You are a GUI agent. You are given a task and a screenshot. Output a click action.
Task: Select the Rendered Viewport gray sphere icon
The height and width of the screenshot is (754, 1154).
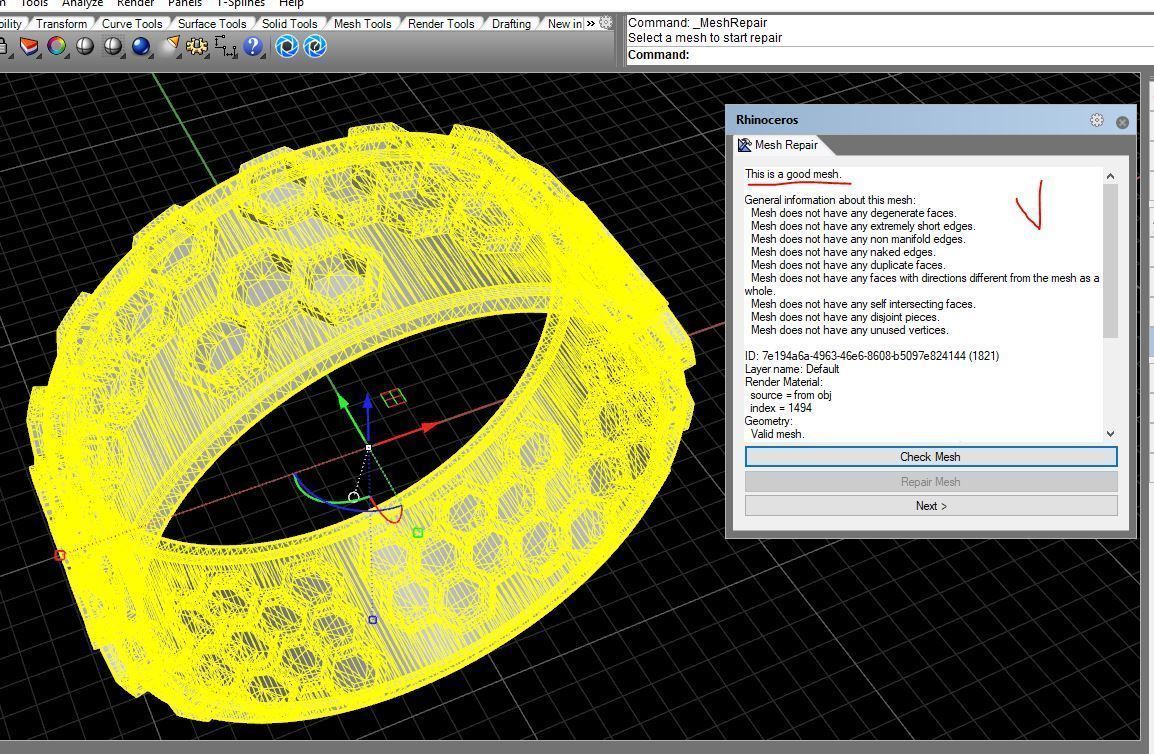(113, 46)
